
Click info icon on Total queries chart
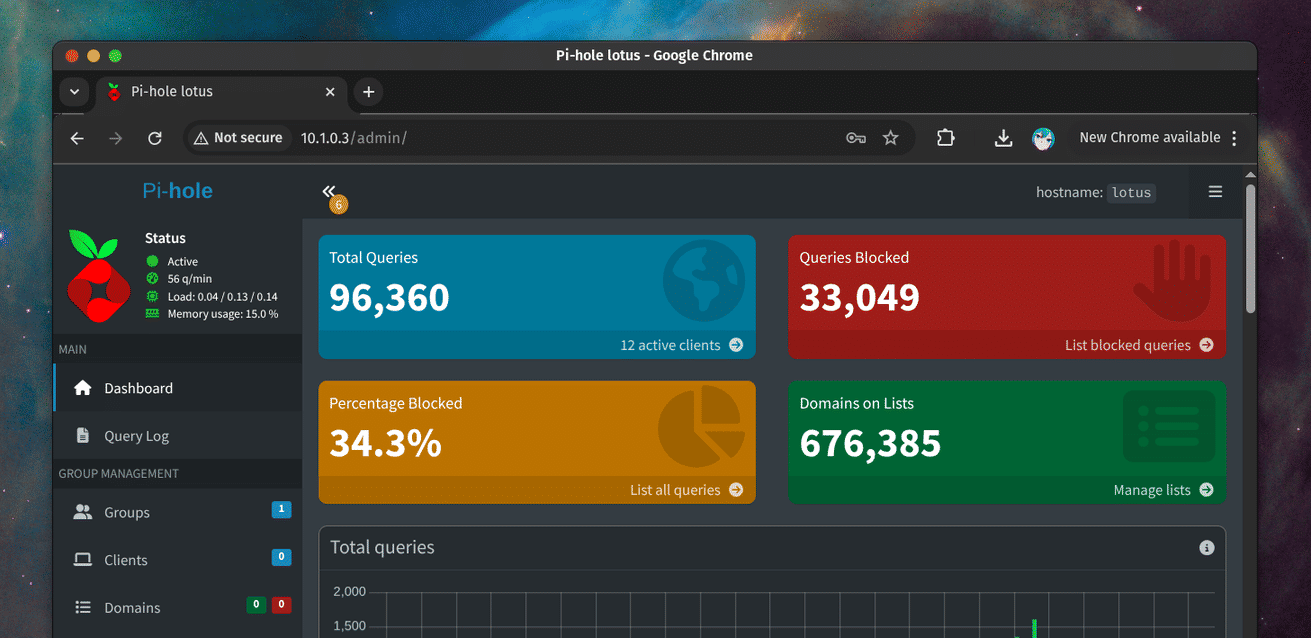click(x=1206, y=548)
